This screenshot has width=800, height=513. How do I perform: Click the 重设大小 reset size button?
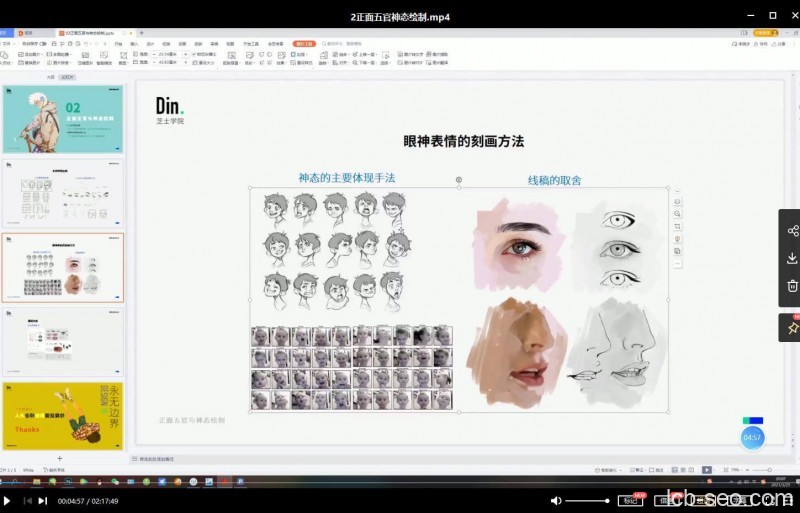point(204,62)
